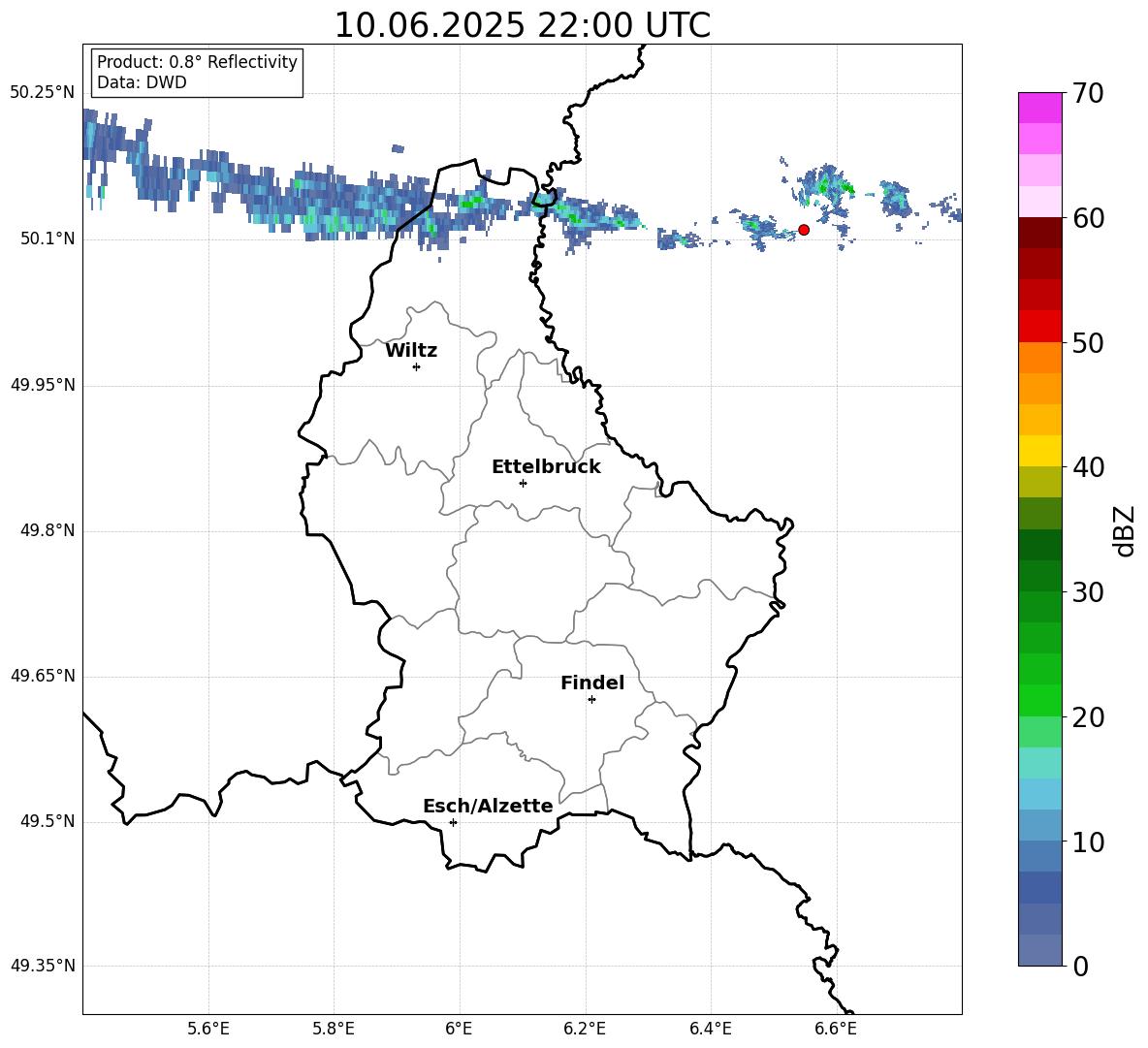
Task: Click the Data: DWD text
Action: [x=142, y=82]
